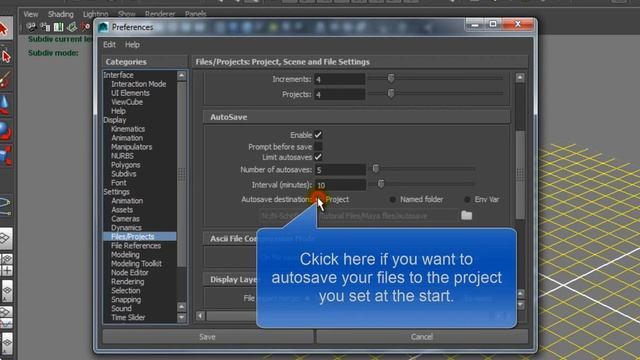
Task: Click the Cancel button
Action: (422, 337)
